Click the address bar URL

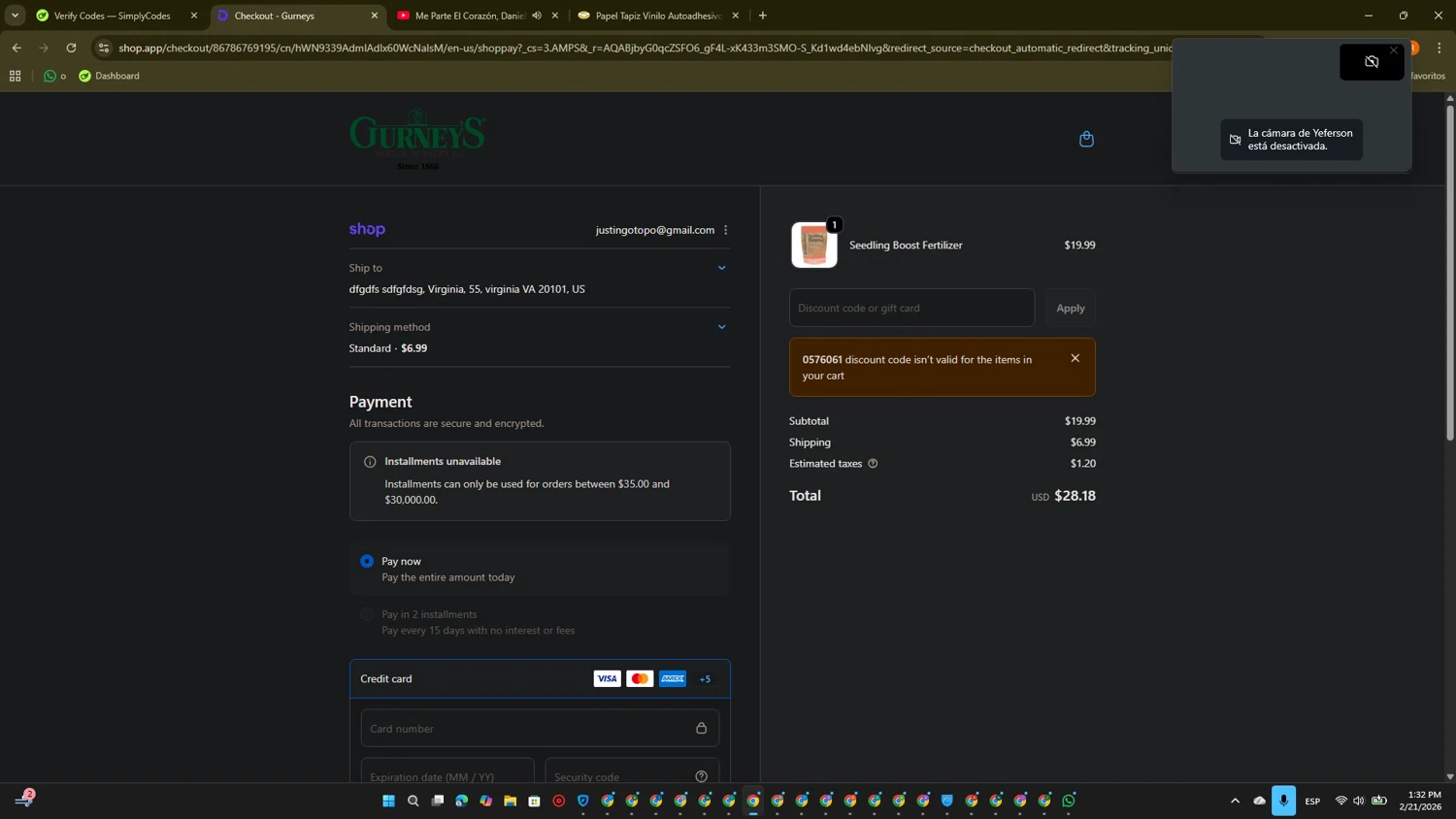tap(645, 48)
